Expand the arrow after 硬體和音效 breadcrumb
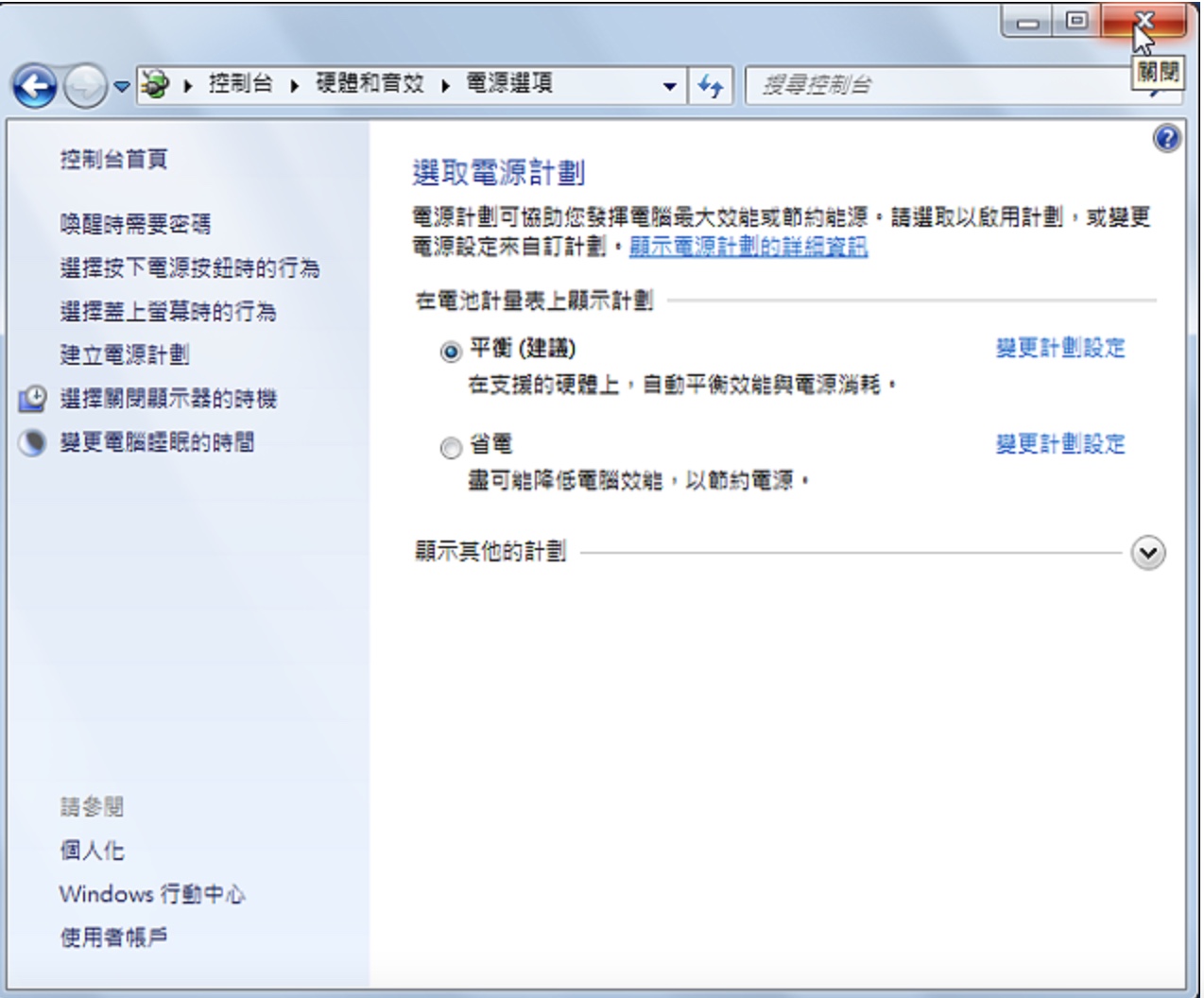Viewport: 1204px width, 998px height. coord(445,86)
